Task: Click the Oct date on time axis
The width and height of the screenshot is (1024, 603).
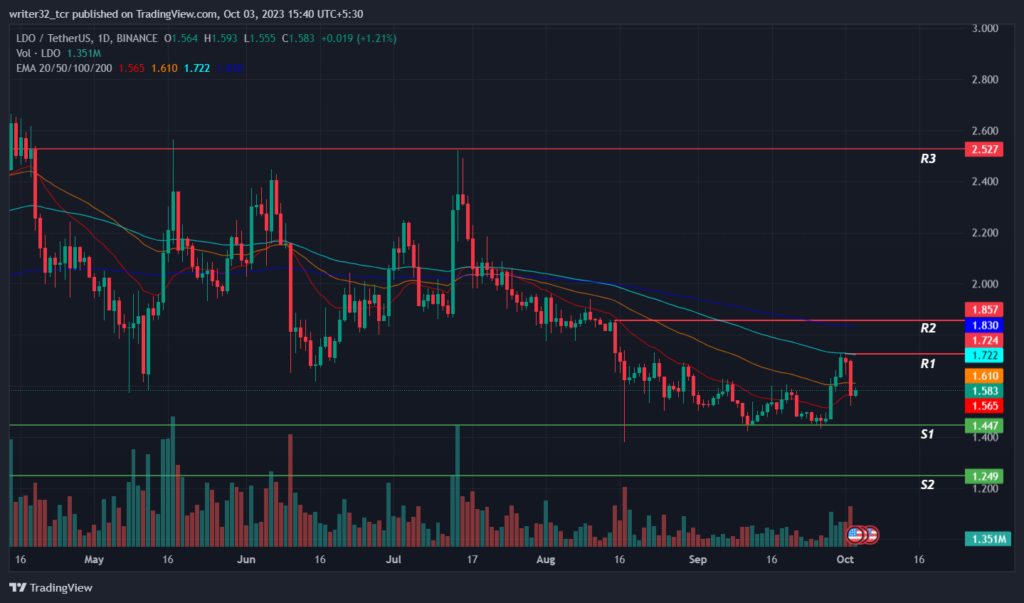Action: tap(845, 559)
